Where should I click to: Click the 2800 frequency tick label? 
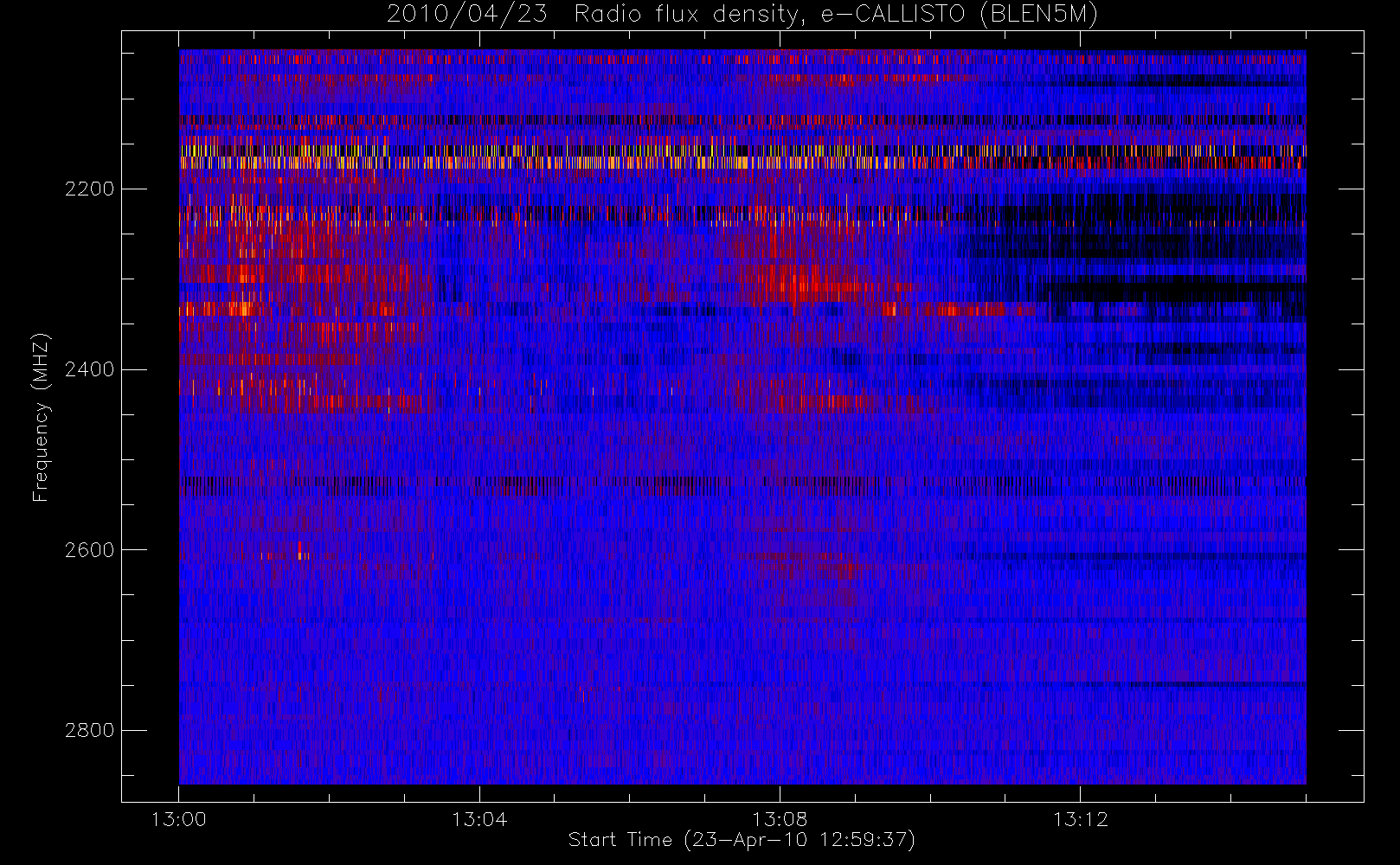pyautogui.click(x=89, y=730)
